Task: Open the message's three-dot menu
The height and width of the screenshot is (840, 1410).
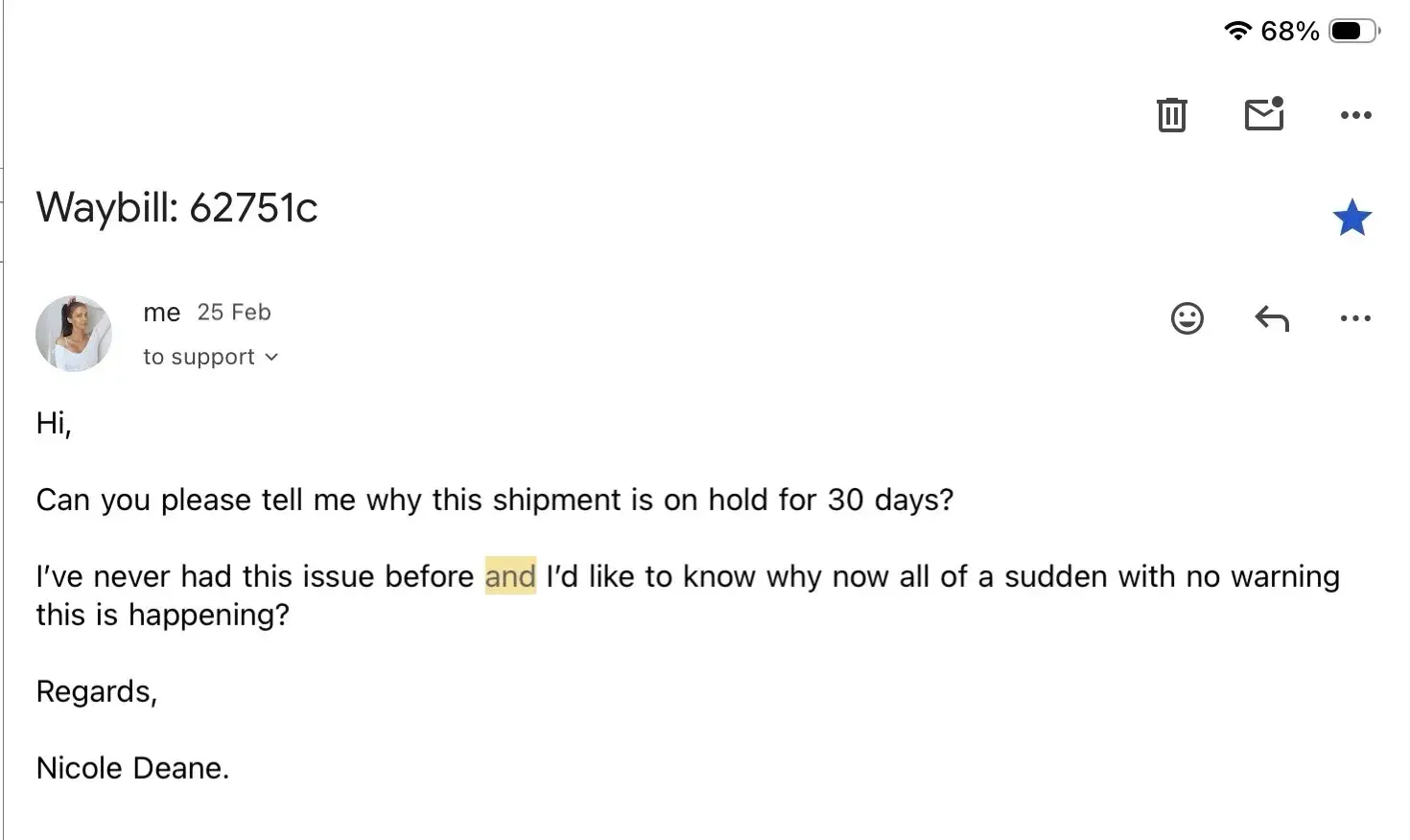Action: pyautogui.click(x=1355, y=318)
